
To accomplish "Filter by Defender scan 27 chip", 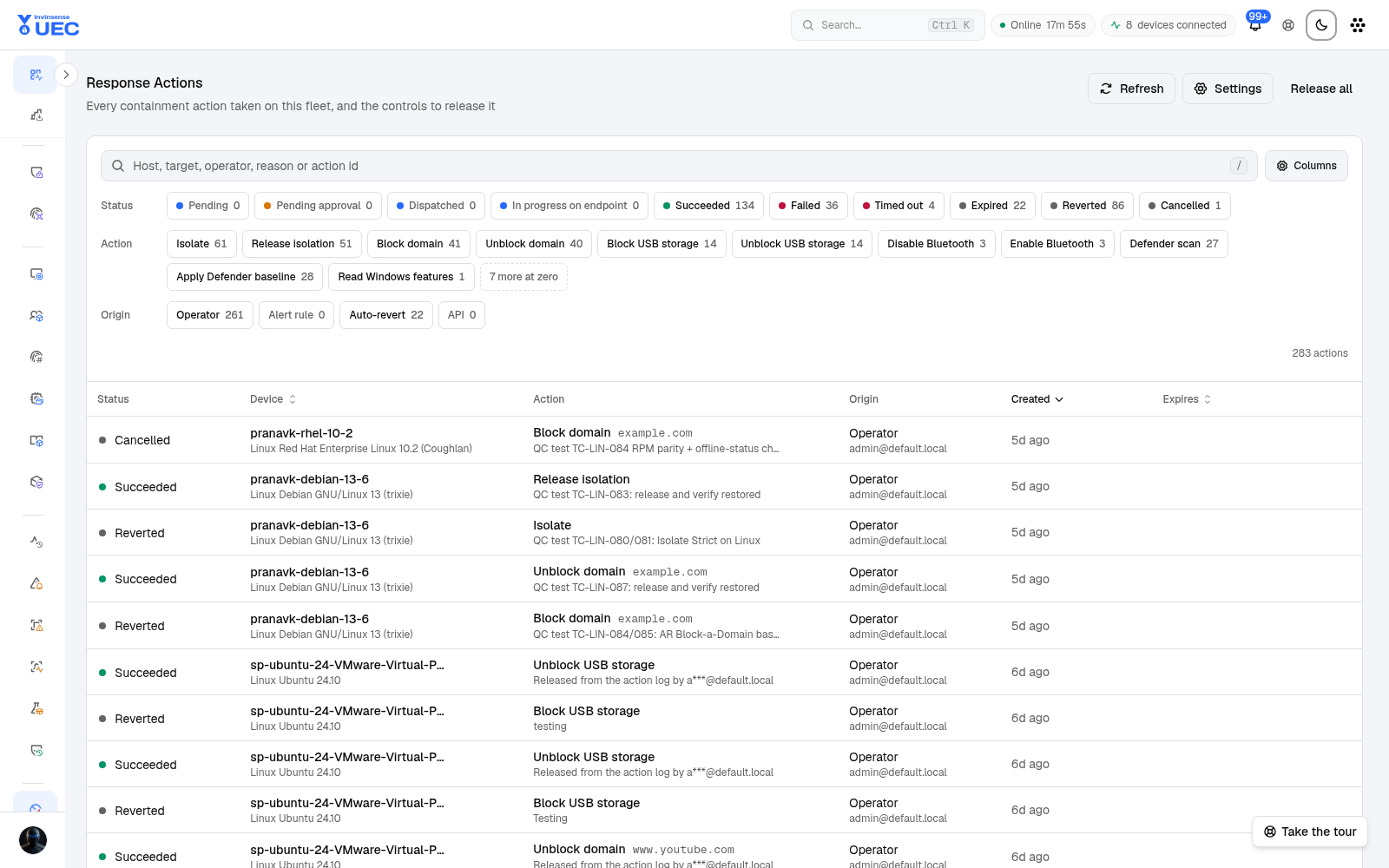I will point(1174,244).
